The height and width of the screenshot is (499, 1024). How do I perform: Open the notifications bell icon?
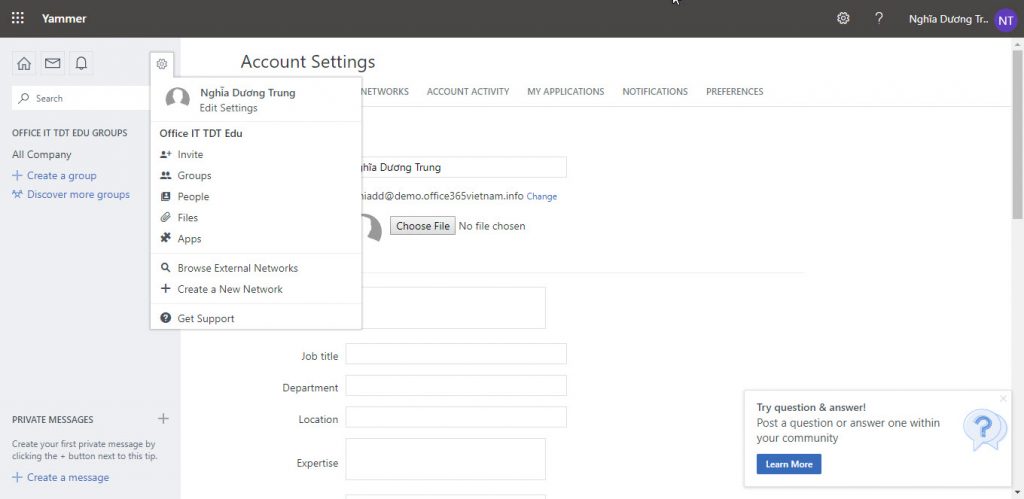tap(81, 63)
